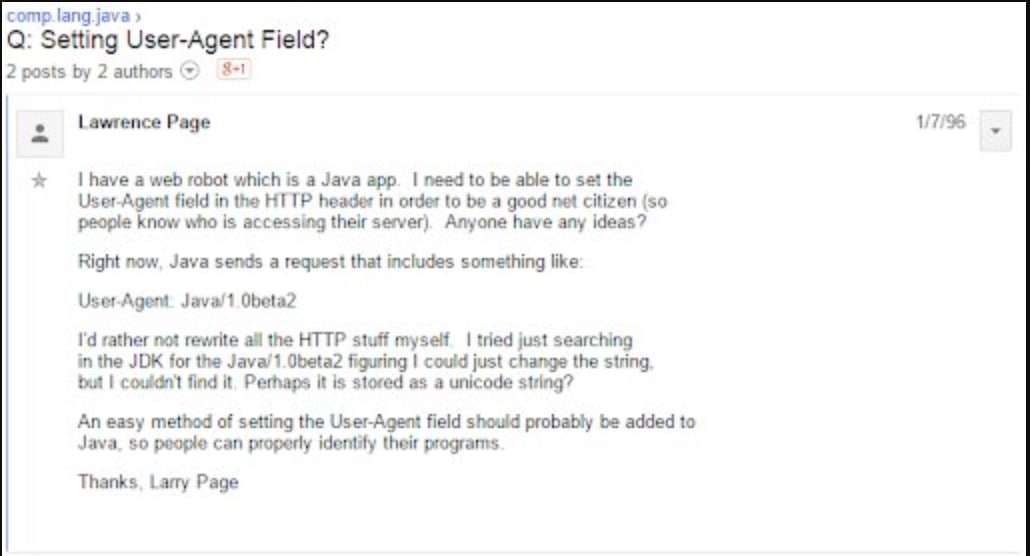Click the 'I'd rather not rewrite' sentence

(x=265, y=340)
